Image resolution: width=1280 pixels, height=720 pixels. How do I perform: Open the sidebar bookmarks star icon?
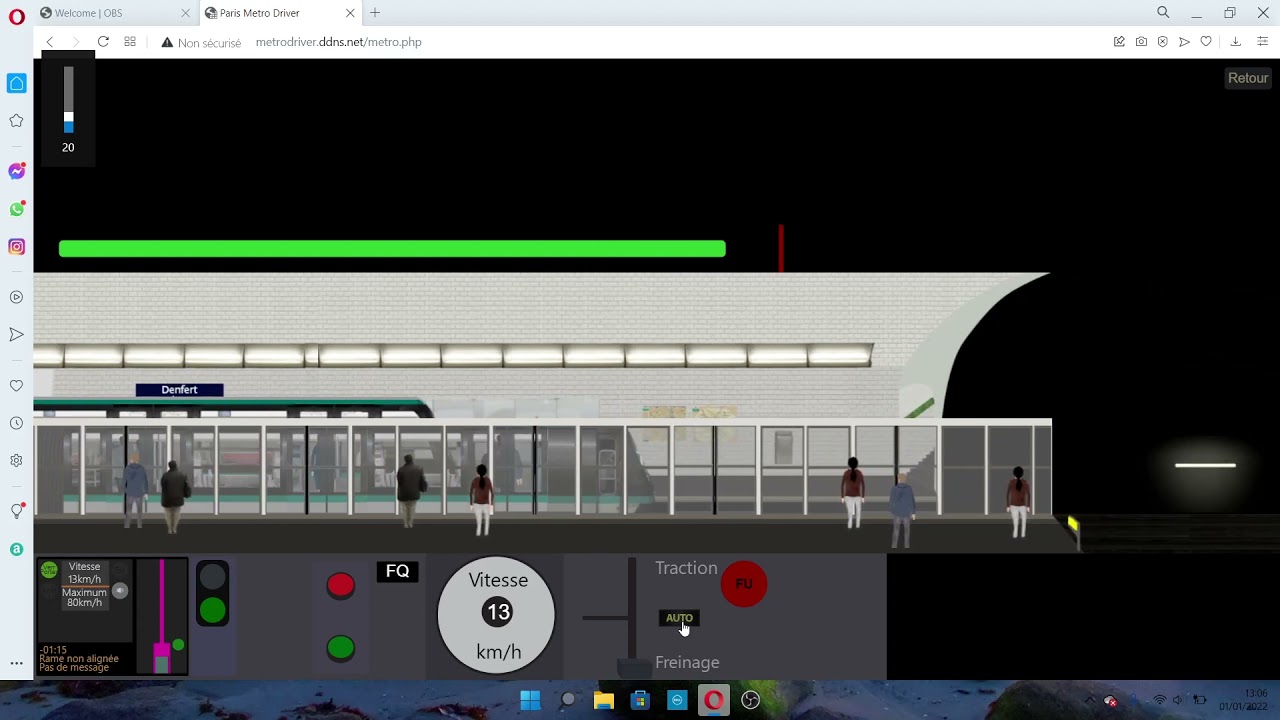click(x=17, y=121)
